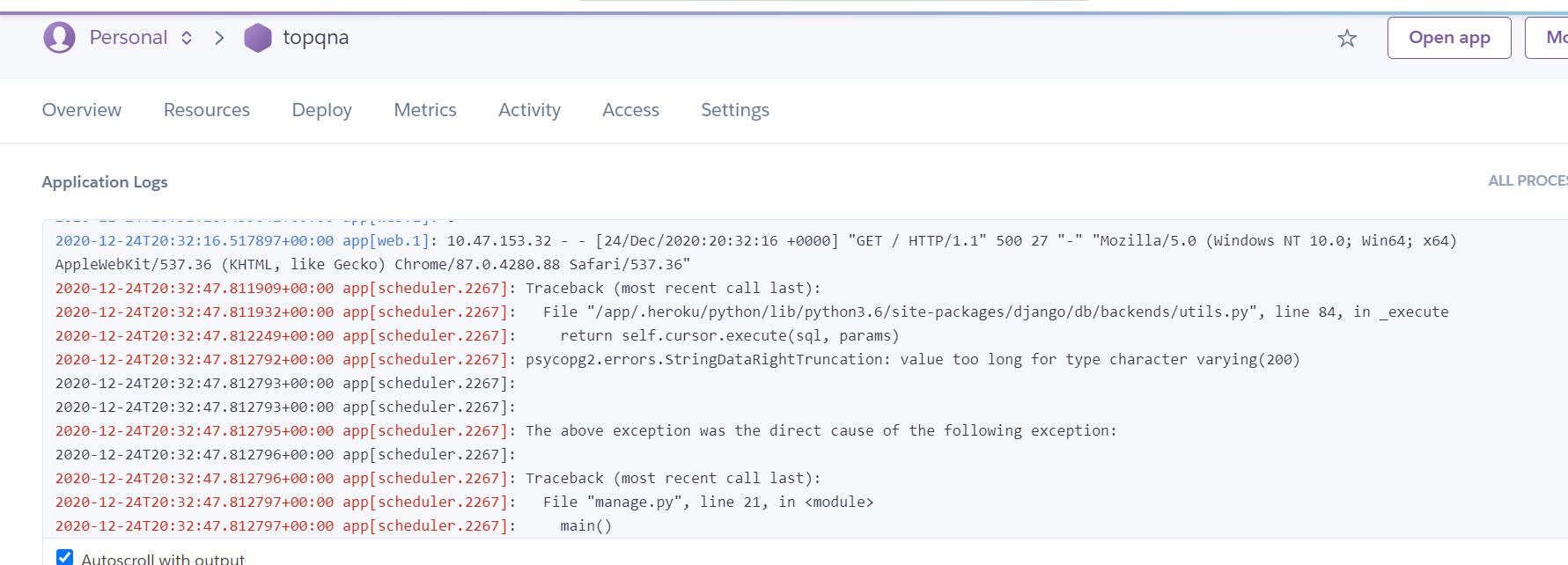Go to the Metrics tab

(425, 110)
